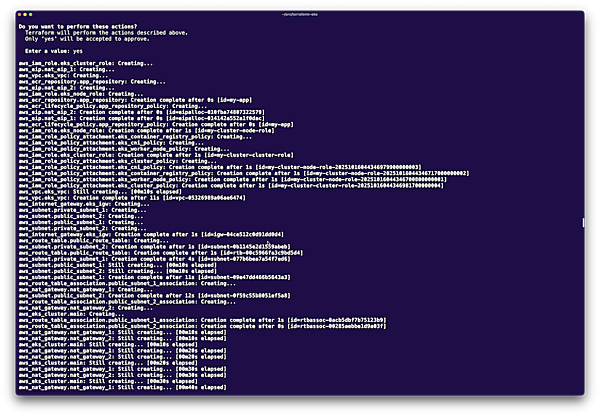Screen dimensions: 600x416
Task: Click nat_eip_1 "Creation complete" line
Action: [142, 119]
